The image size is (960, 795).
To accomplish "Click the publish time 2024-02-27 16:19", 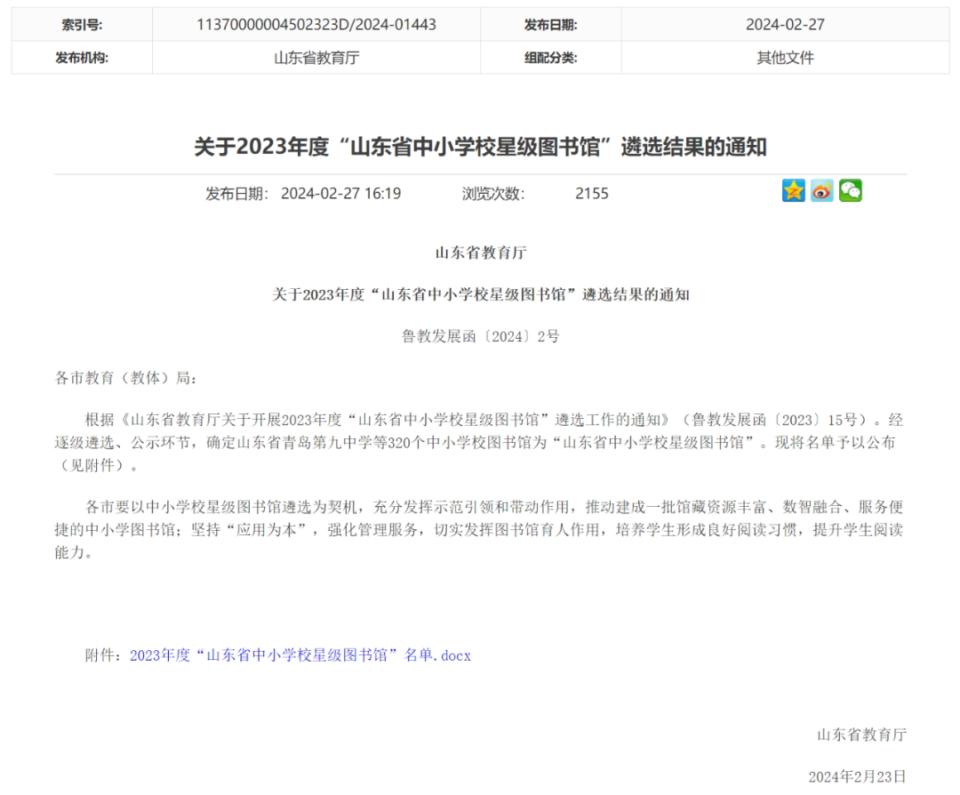I will coord(341,194).
